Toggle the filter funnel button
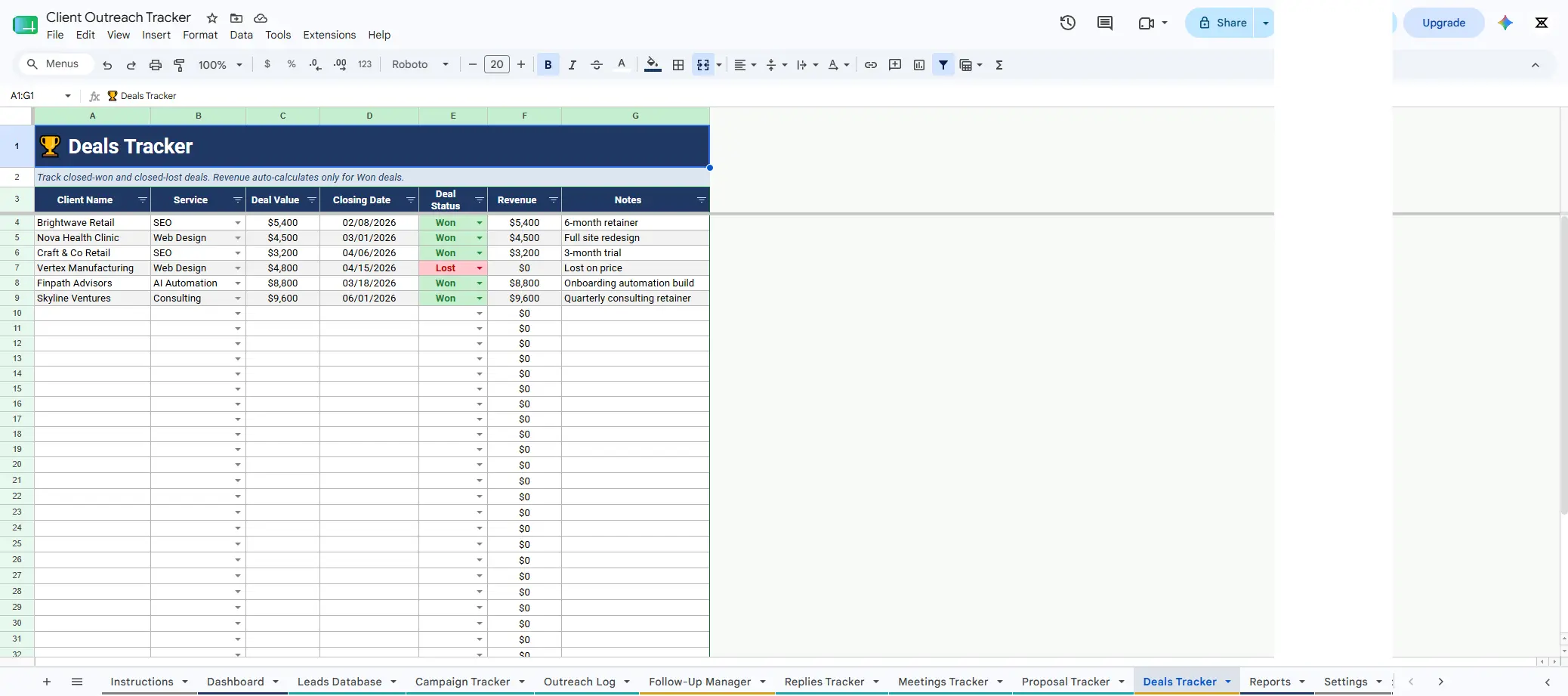This screenshot has width=1568, height=696. coord(943,65)
